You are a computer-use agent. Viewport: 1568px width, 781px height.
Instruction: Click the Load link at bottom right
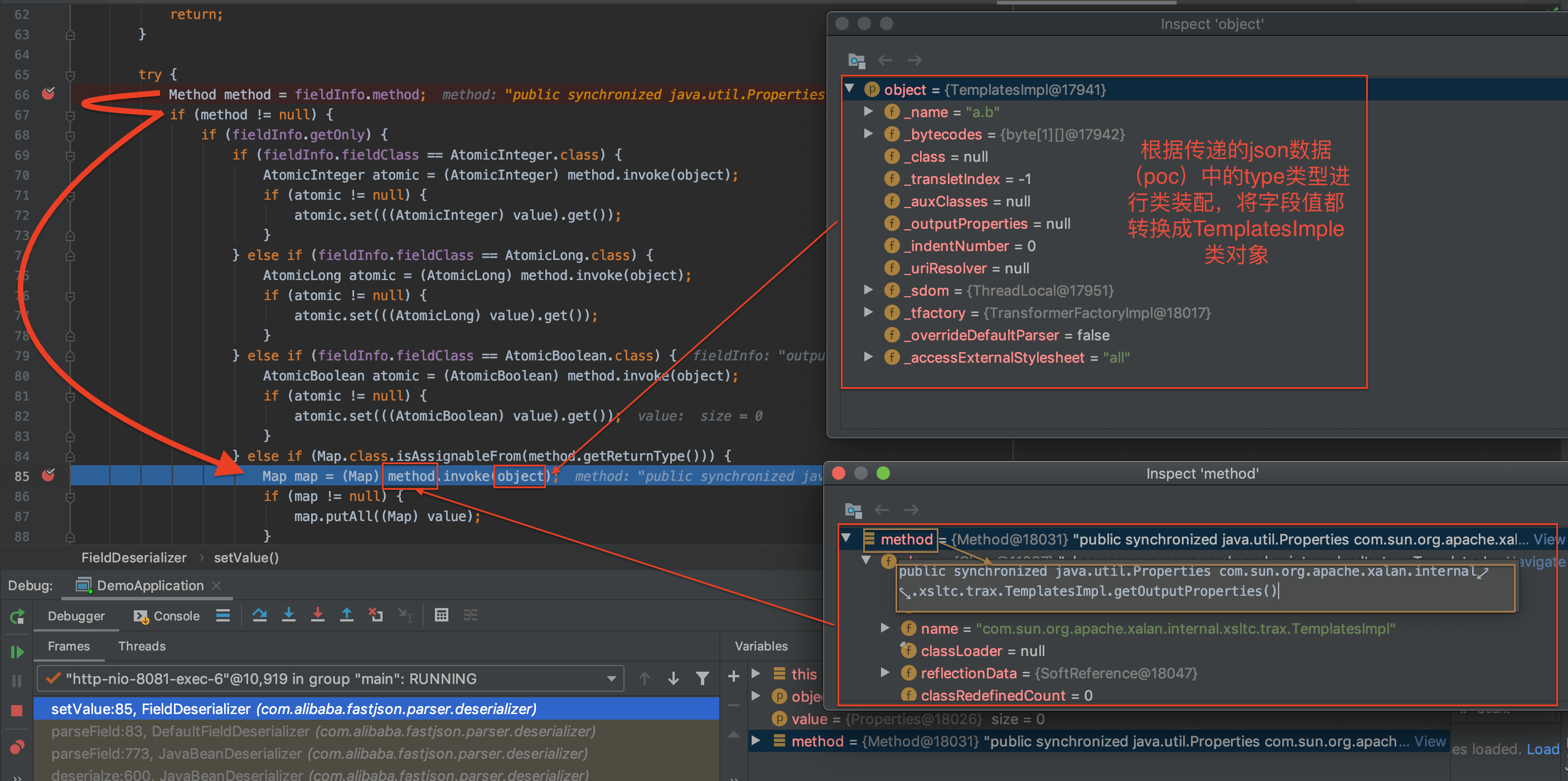point(1543,749)
